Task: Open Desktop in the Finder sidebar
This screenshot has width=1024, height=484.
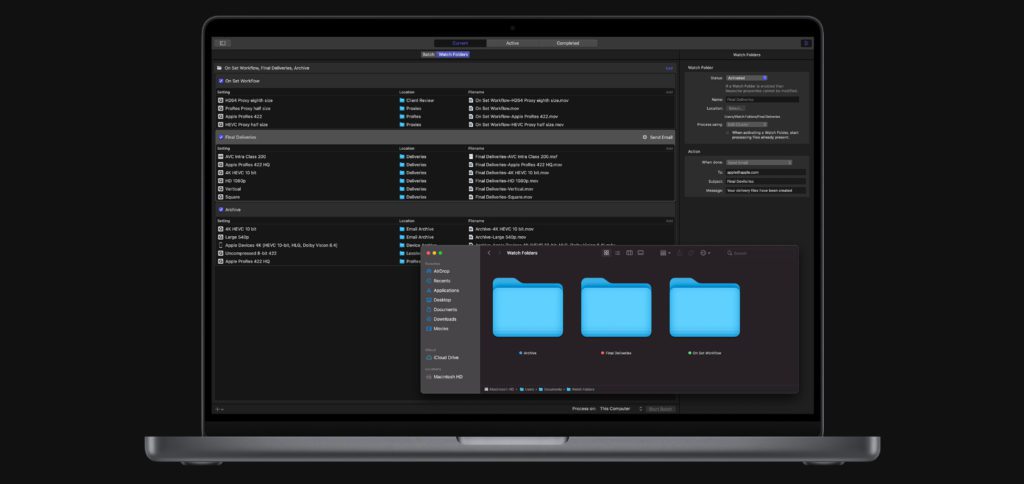Action: pos(438,300)
